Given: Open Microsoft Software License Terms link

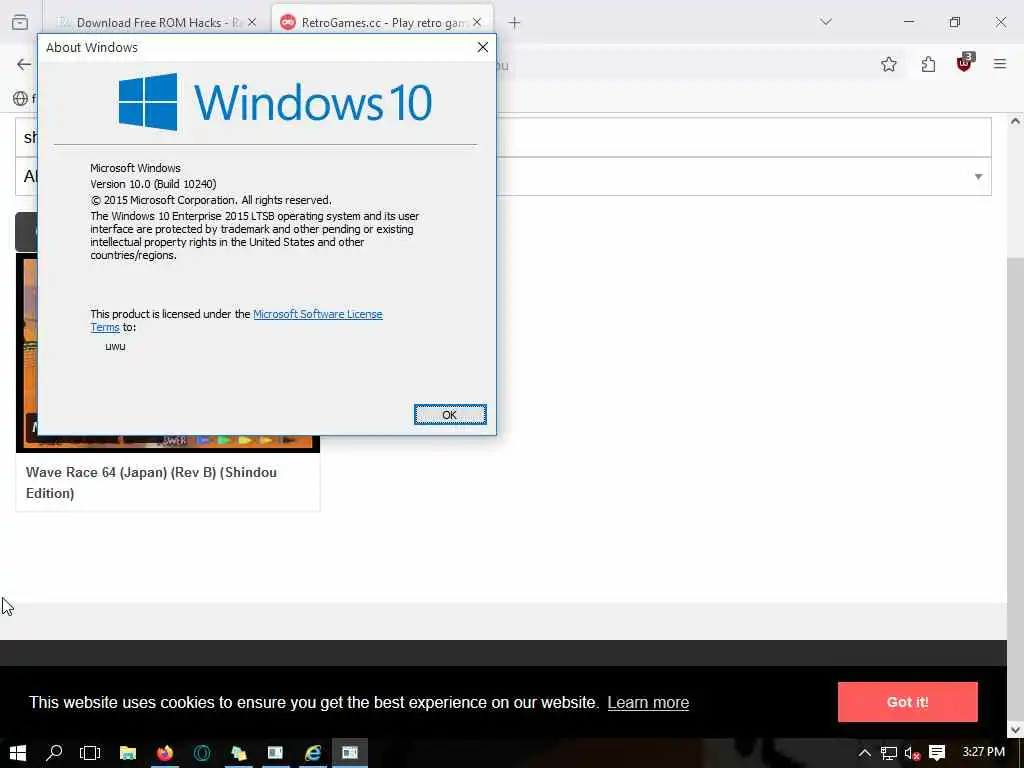Looking at the screenshot, I should tap(317, 314).
